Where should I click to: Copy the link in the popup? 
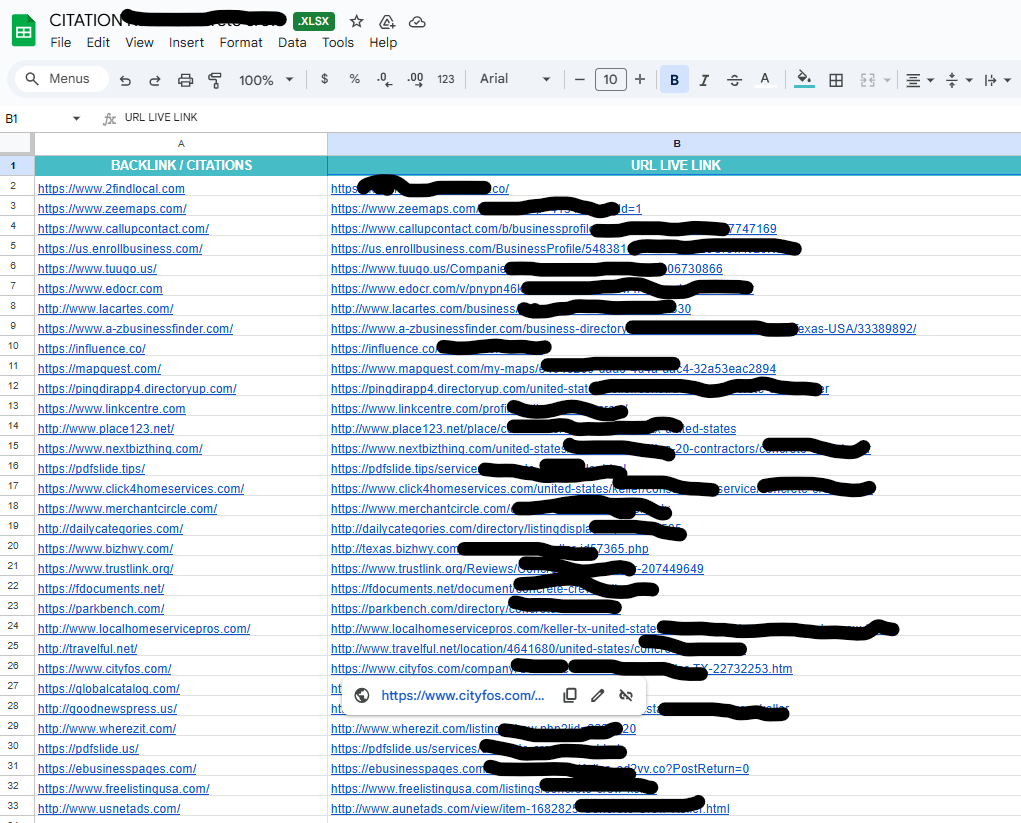pos(570,695)
